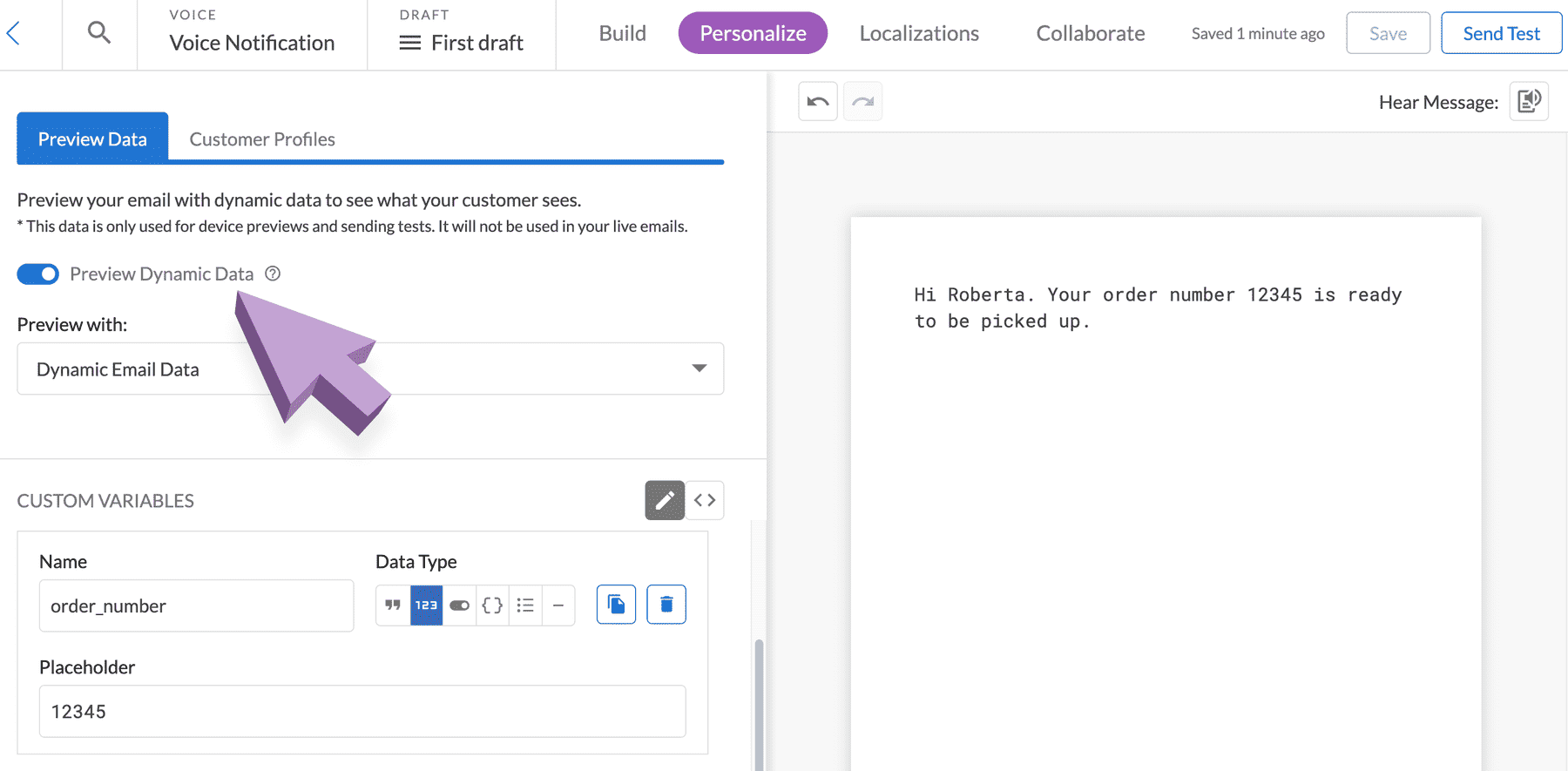Click the order_number Name field
The height and width of the screenshot is (771, 1568).
click(x=196, y=605)
